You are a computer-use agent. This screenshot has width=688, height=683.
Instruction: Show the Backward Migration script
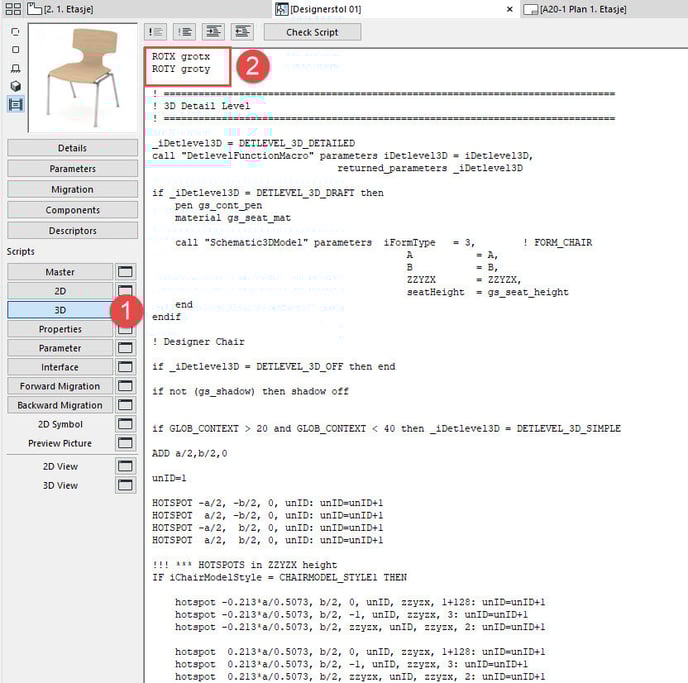(60, 405)
